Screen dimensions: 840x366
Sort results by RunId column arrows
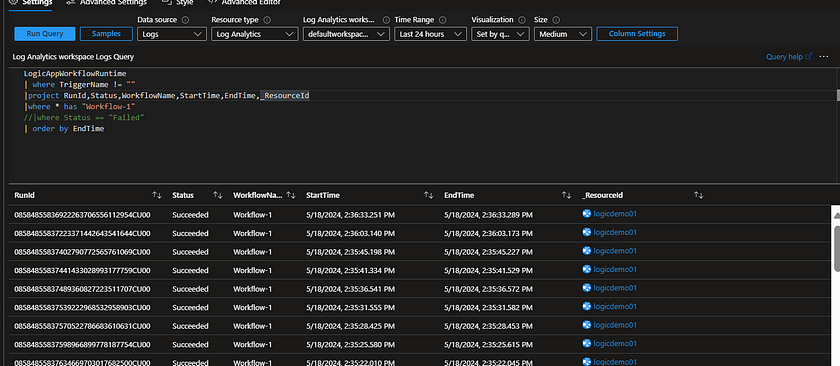coord(156,196)
